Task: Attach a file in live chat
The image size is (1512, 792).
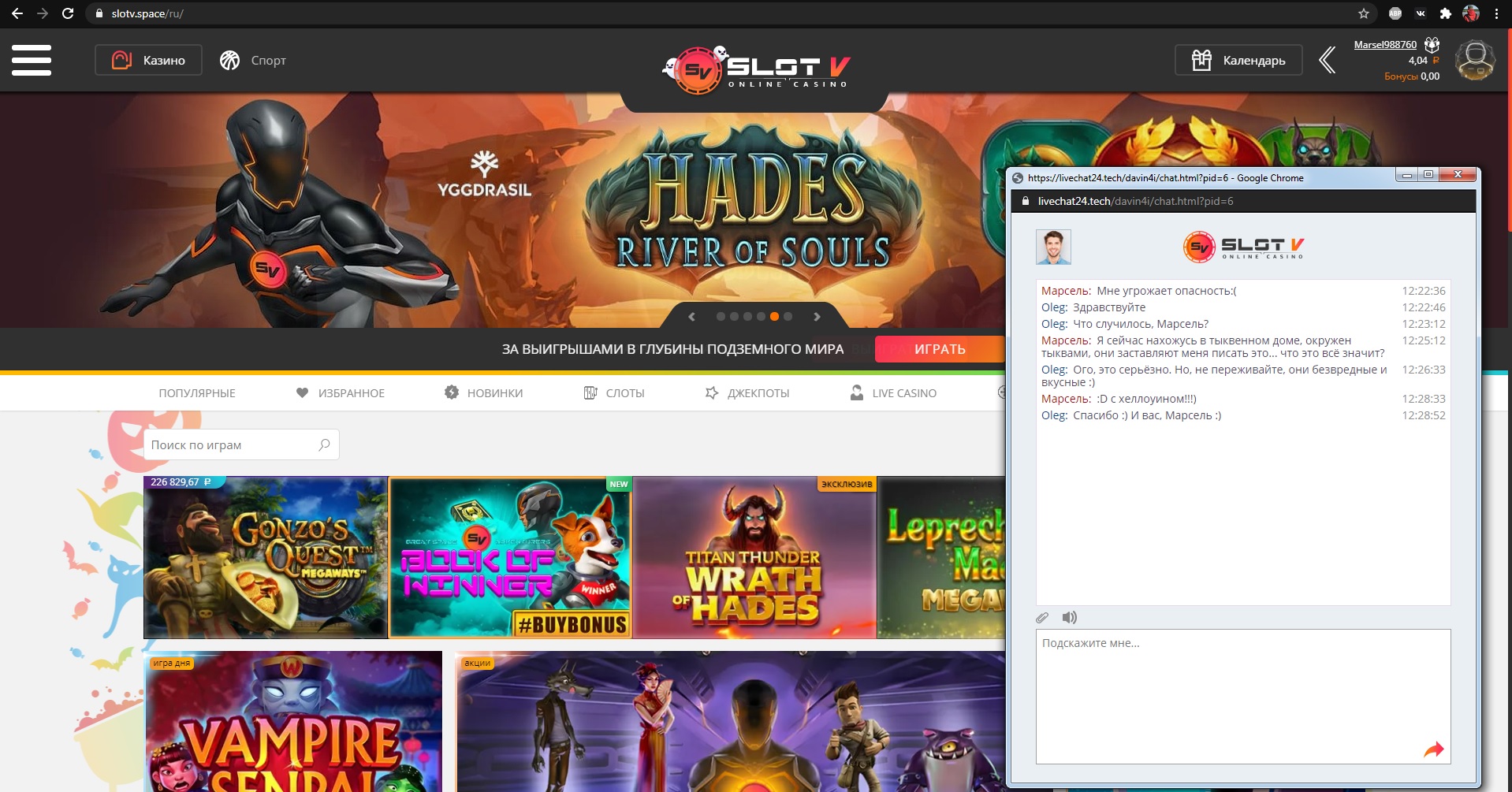Action: [x=1042, y=618]
